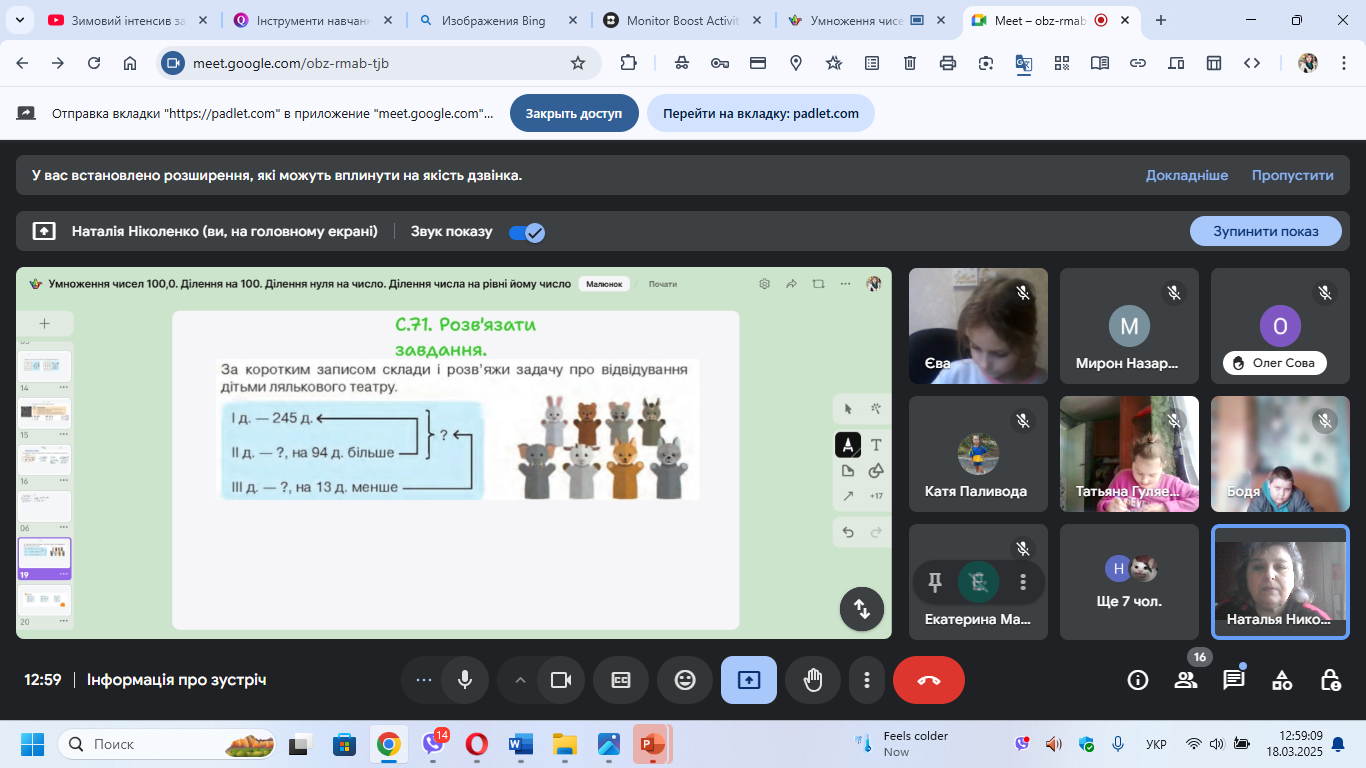Viewport: 1366px width, 768px height.
Task: Select the pointer tool in Padlet toolbar
Action: pos(848,408)
